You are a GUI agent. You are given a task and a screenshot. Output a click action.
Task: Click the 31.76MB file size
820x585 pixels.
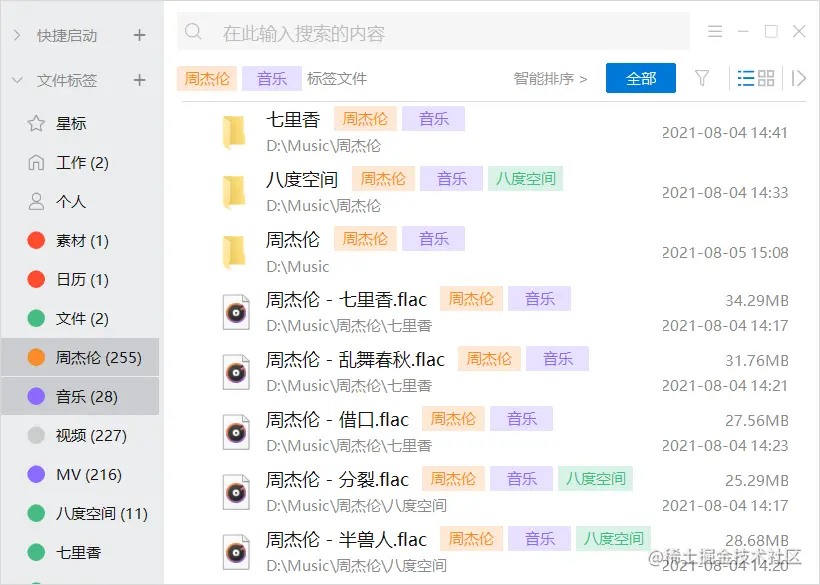757,361
